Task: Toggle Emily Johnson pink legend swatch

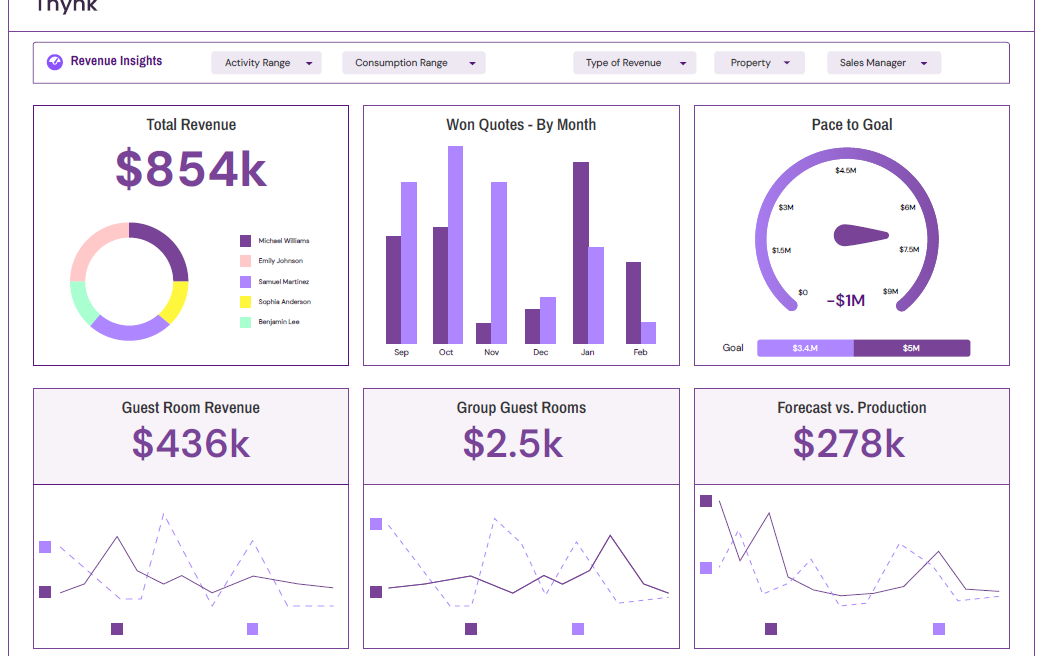Action: 246,261
